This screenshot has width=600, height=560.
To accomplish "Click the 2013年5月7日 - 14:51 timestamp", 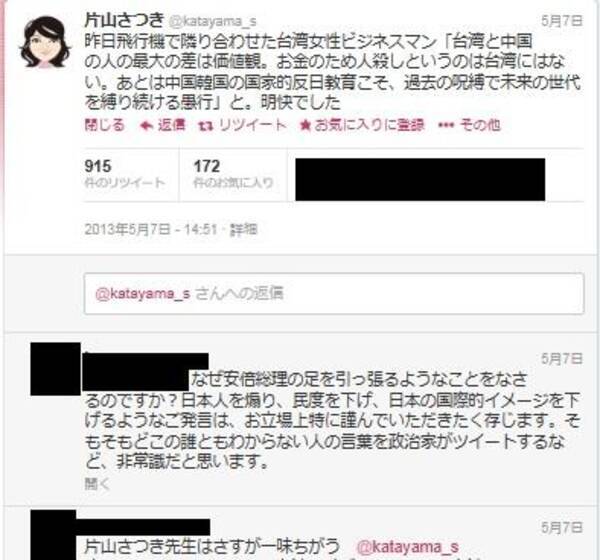I will [151, 230].
